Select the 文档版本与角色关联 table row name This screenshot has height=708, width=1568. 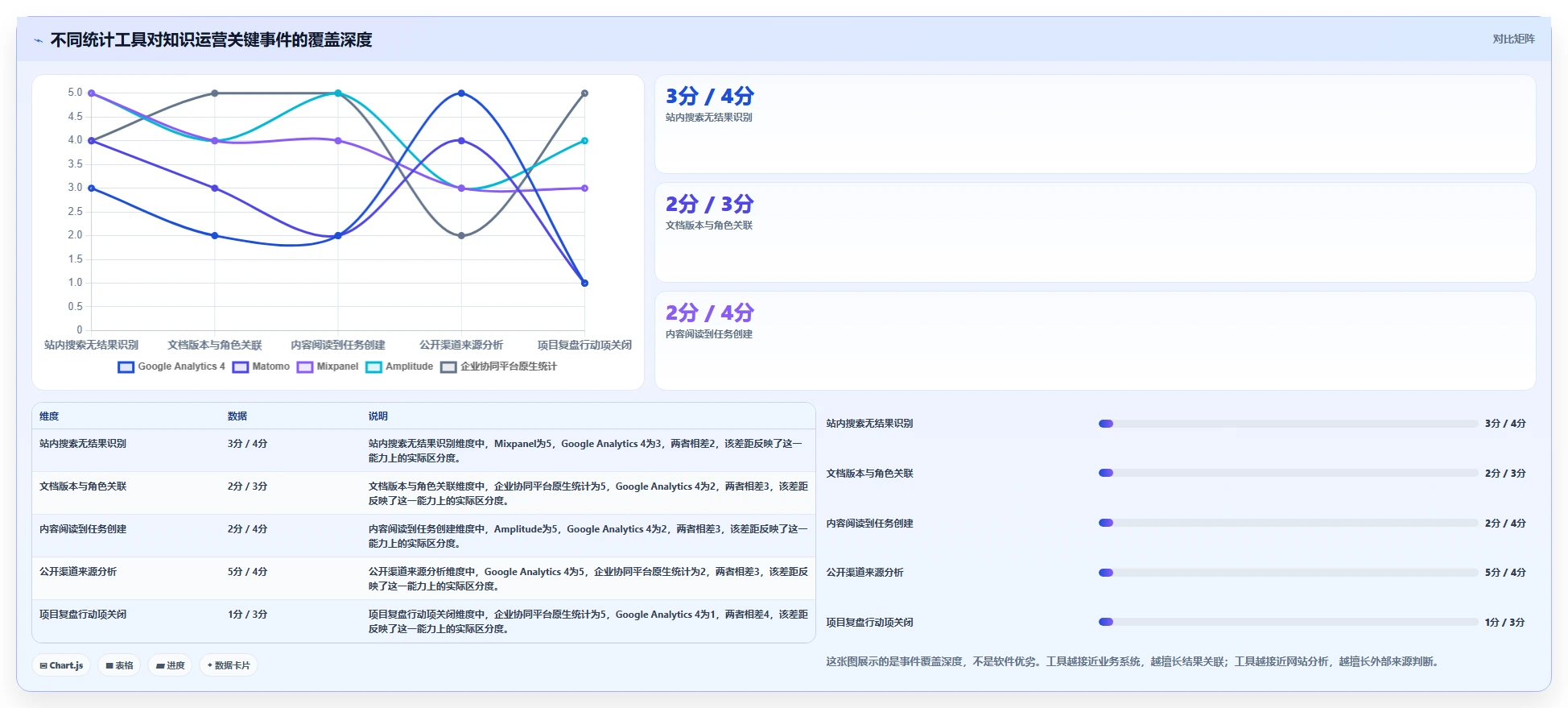83,486
